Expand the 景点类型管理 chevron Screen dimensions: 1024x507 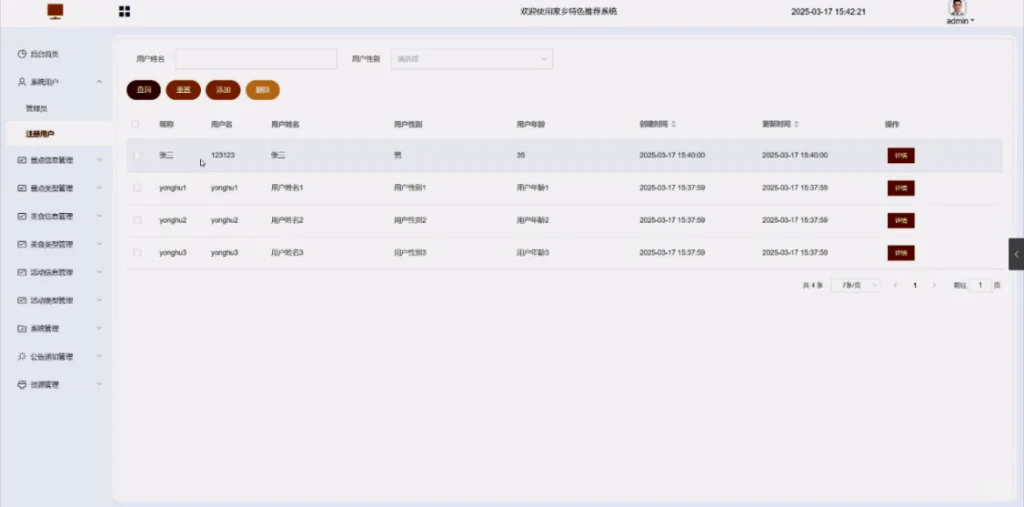[99, 188]
